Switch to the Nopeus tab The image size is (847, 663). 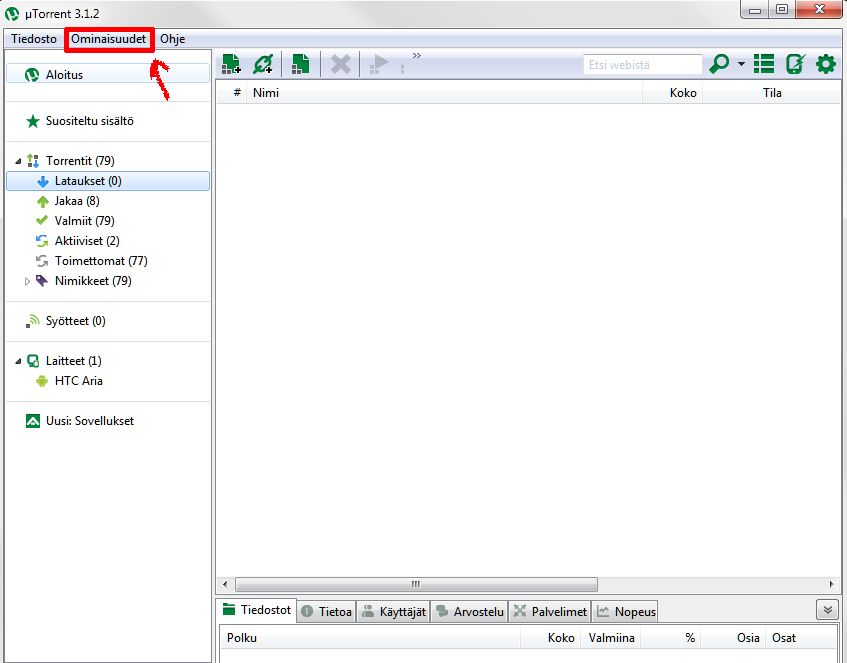(626, 611)
